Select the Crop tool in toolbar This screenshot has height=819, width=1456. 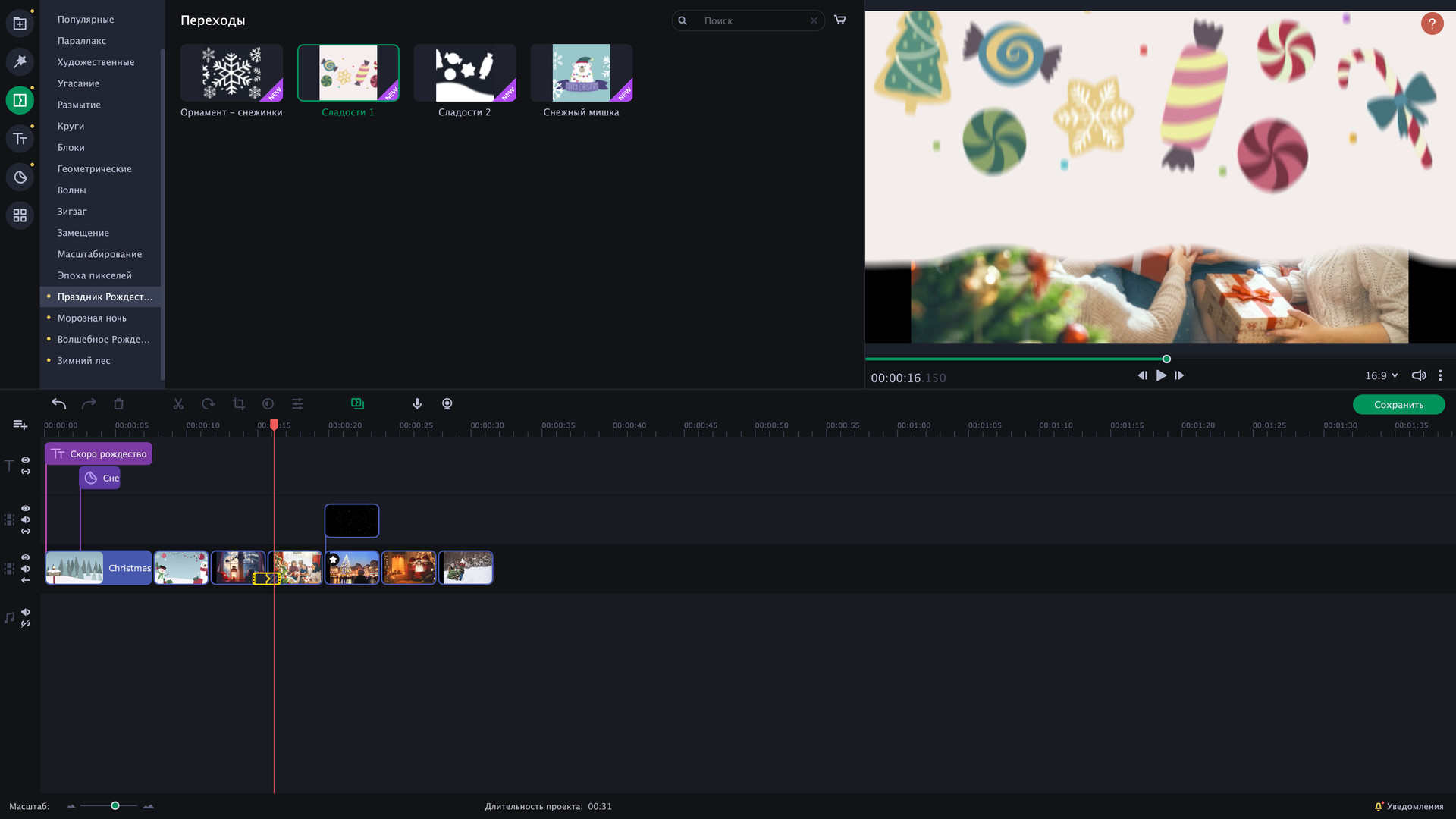click(x=238, y=404)
